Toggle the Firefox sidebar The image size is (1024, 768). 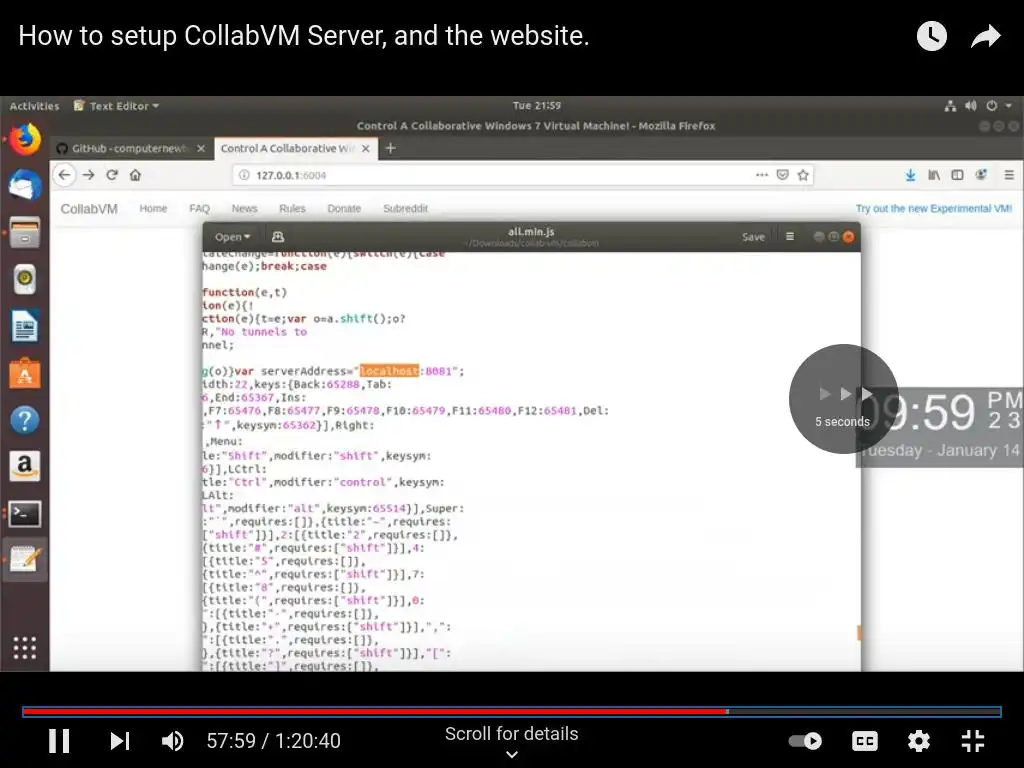[957, 175]
